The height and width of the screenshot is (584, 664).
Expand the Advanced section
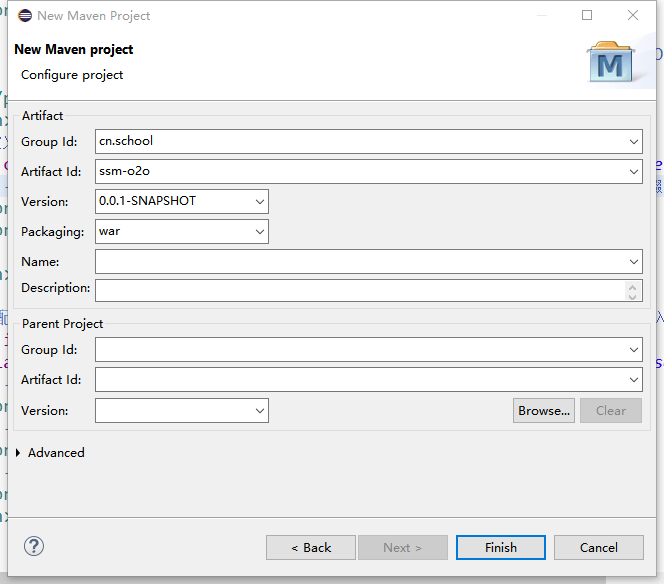coord(18,453)
